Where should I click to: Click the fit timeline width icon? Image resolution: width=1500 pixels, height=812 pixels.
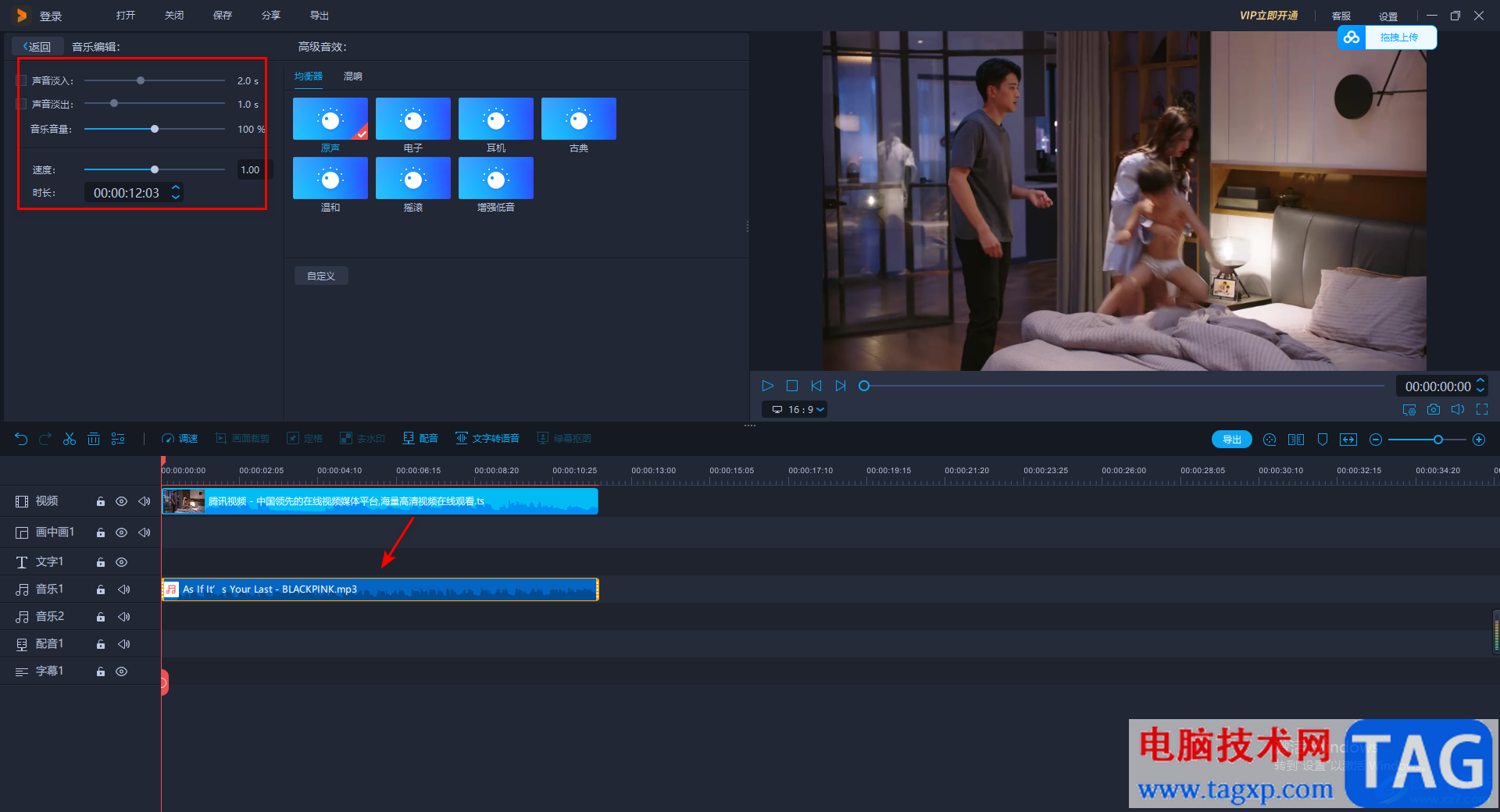[x=1348, y=440]
